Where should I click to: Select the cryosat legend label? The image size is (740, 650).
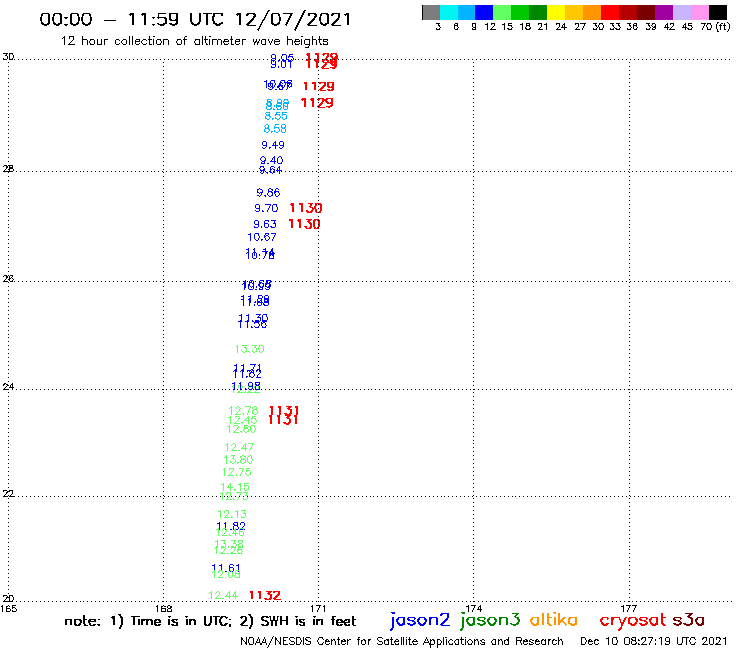[x=633, y=620]
